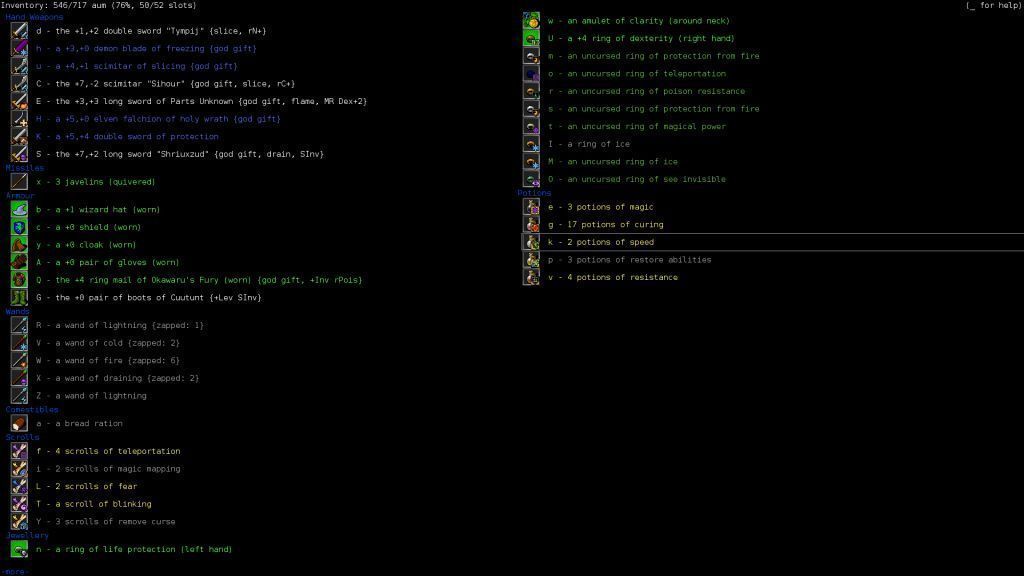Click the ring of teleportation icon
The height and width of the screenshot is (576, 1024).
531,74
